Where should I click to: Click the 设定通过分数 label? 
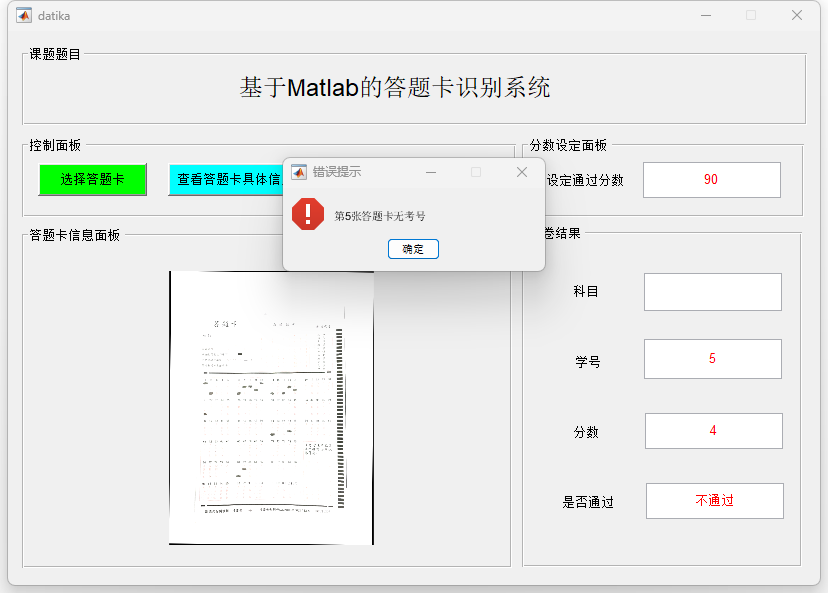(x=585, y=181)
